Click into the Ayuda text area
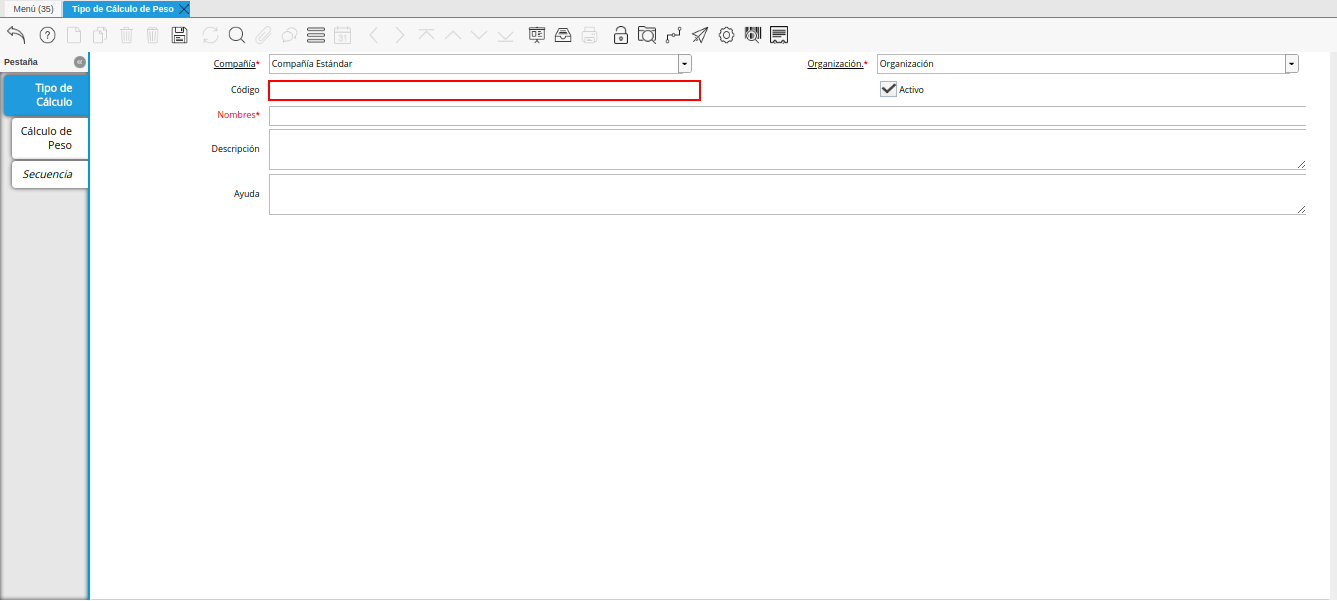This screenshot has width=1337, height=601. [x=787, y=194]
